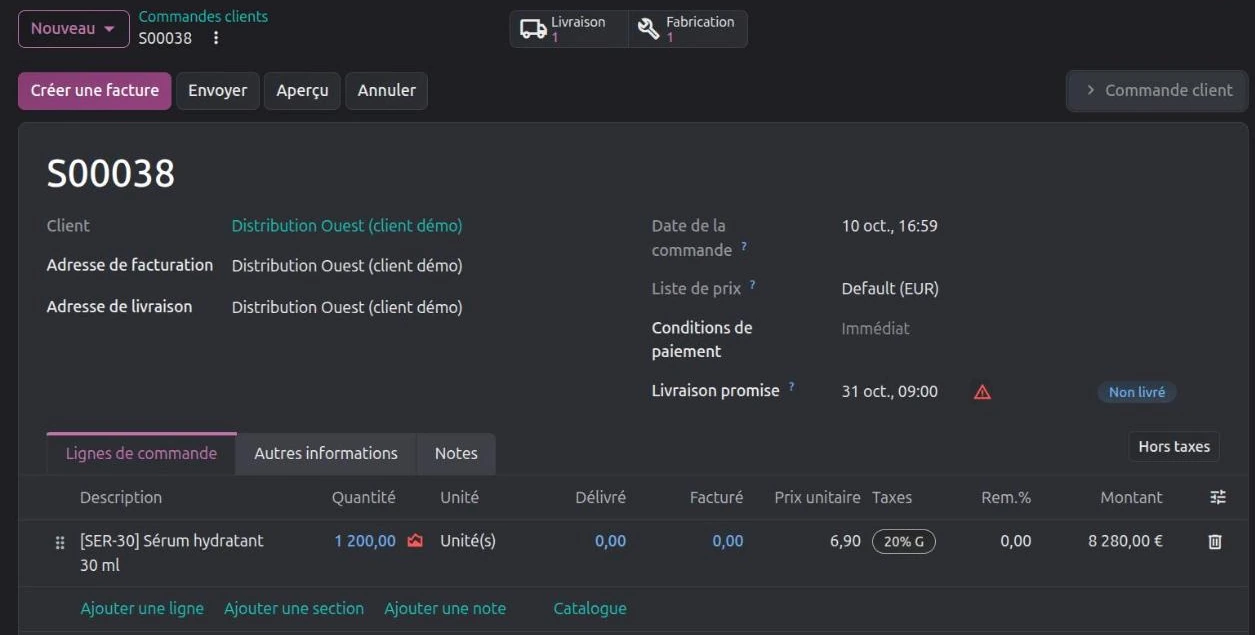The width and height of the screenshot is (1255, 635).
Task: Click the Facturé value 0,00
Action: click(728, 541)
